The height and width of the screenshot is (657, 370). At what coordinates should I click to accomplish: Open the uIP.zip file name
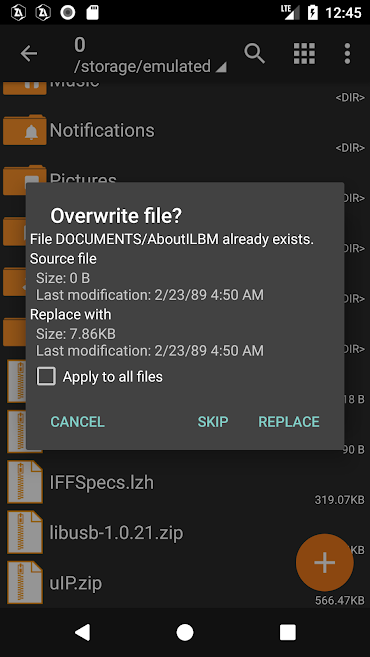point(76,583)
